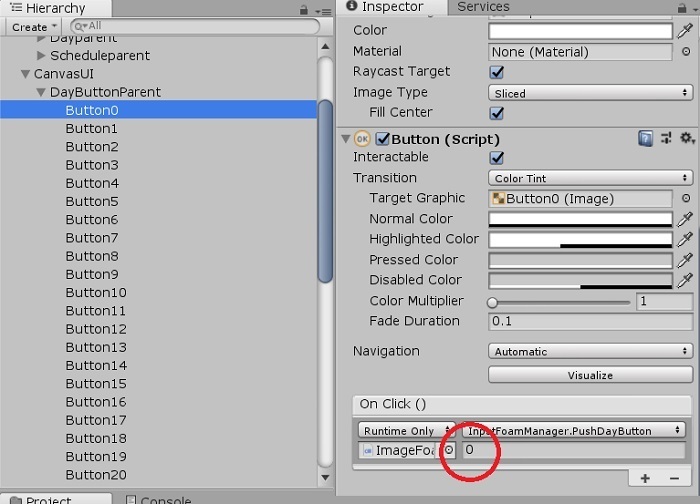Open the Image Type Sliced dropdown
Image resolution: width=700 pixels, height=504 pixels.
click(x=590, y=93)
